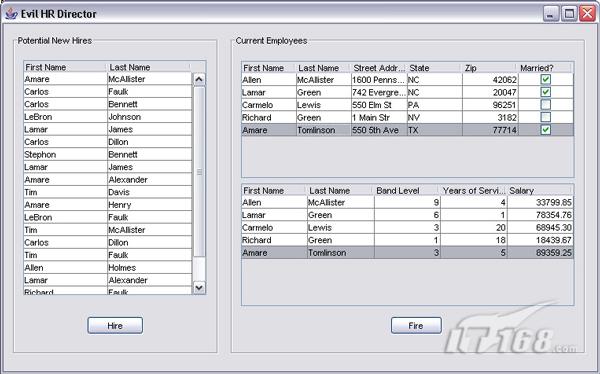Click salary value 33799.85
This screenshot has width=600, height=374.
[540, 202]
